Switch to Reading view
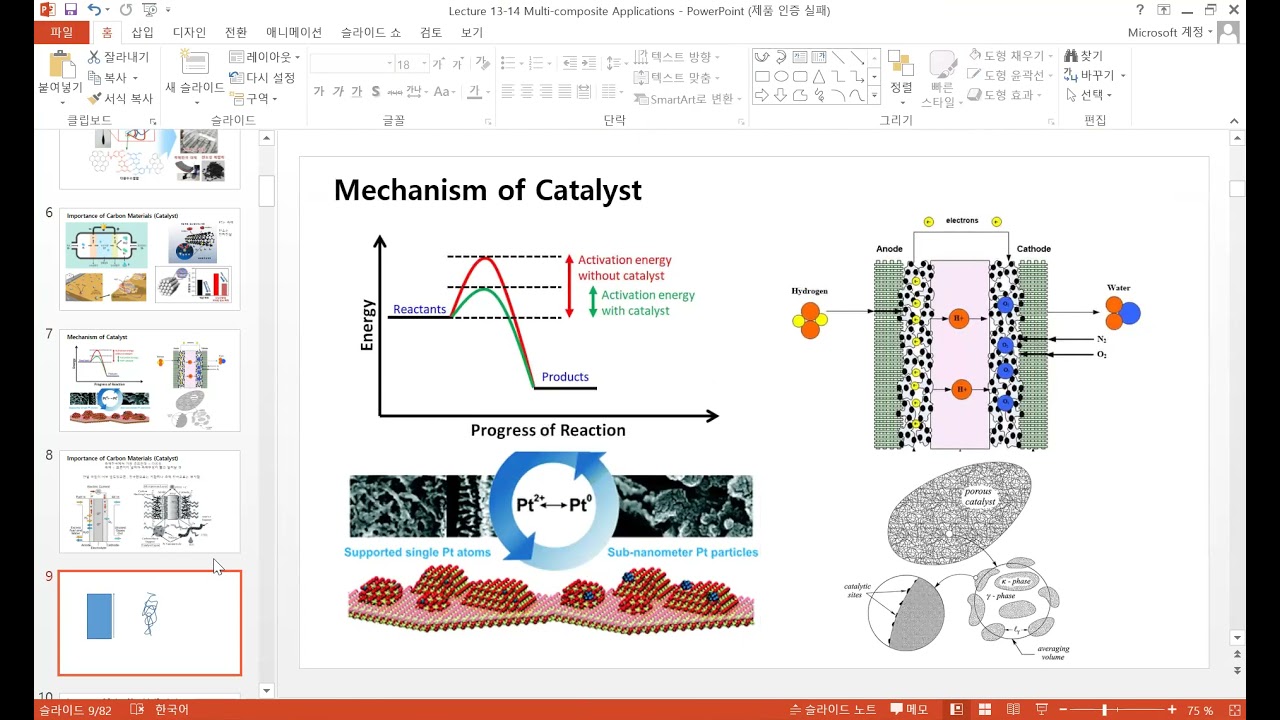 tap(1013, 710)
